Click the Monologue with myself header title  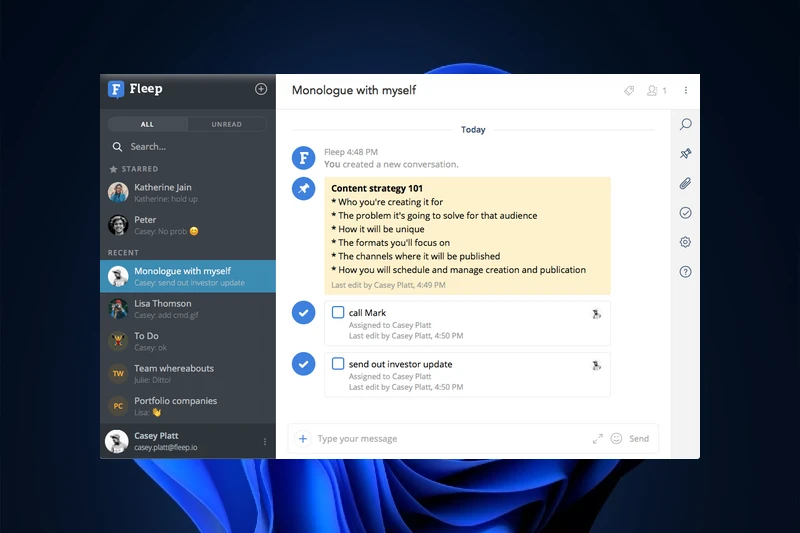click(354, 90)
